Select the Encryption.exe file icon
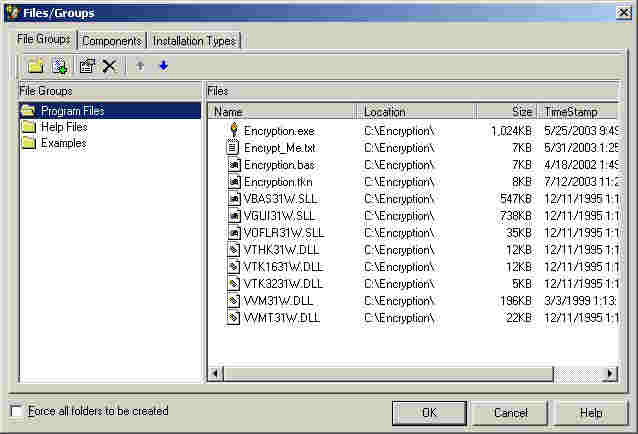Screen dimensions: 638x434 click(x=233, y=130)
